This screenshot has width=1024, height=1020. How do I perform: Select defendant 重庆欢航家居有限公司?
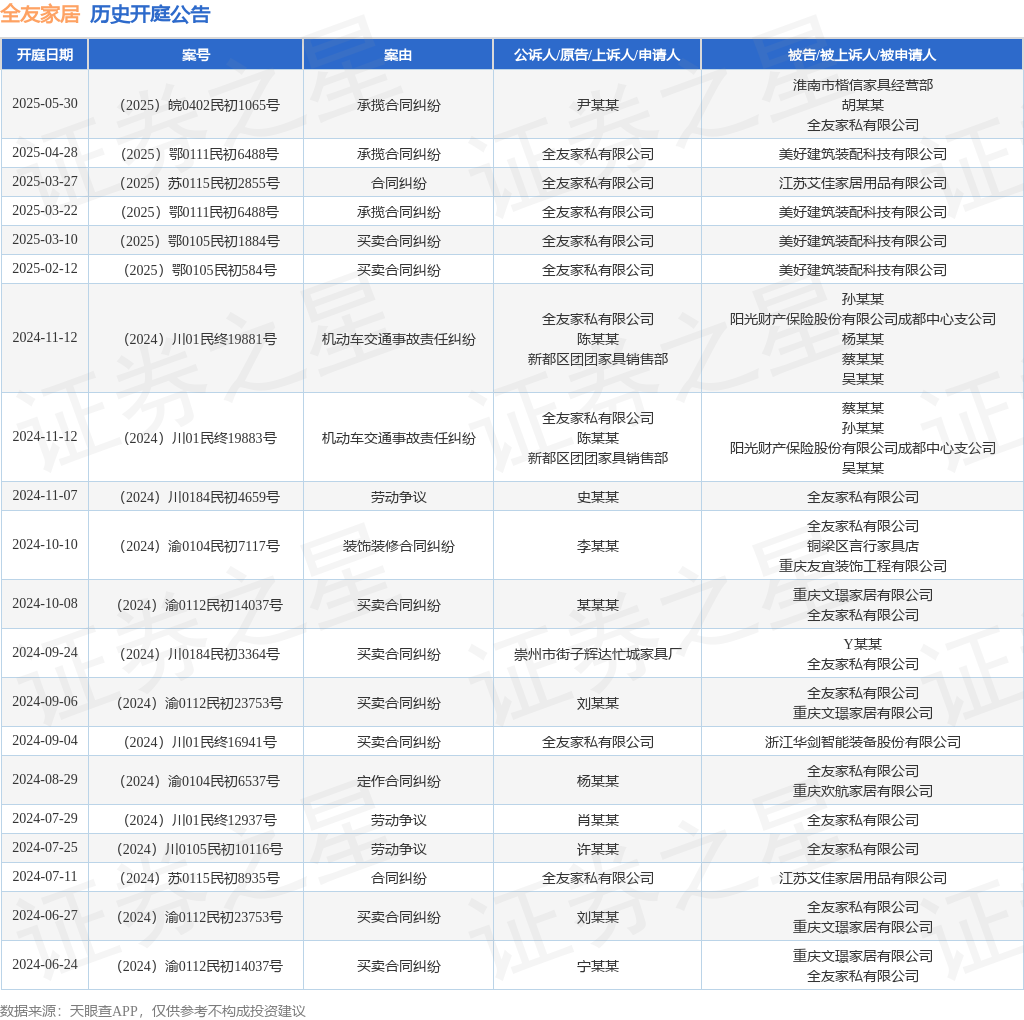863,791
